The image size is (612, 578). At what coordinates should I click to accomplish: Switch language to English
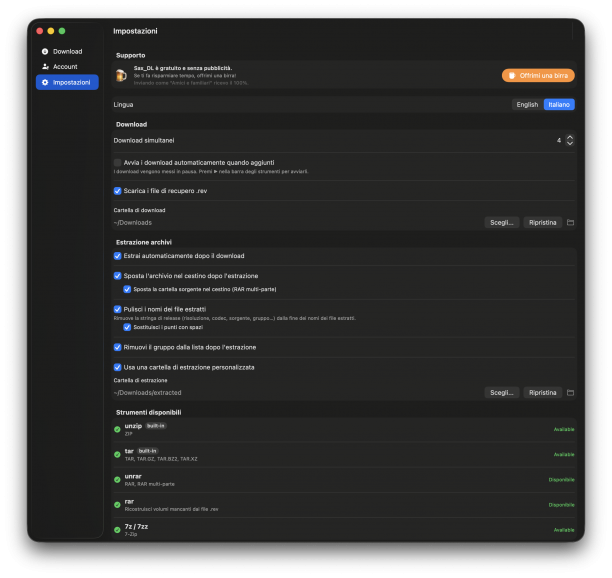pos(527,105)
